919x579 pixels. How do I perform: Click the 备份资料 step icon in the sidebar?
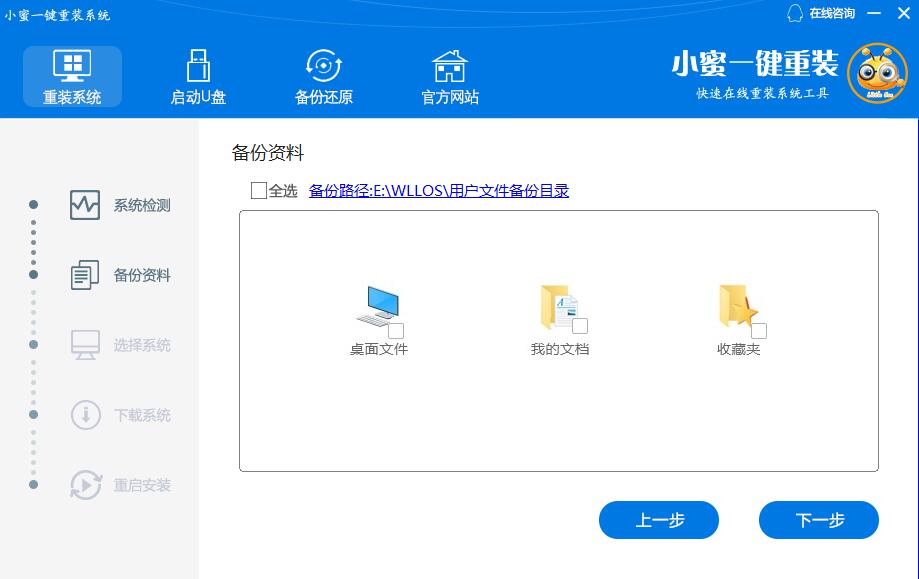pyautogui.click(x=85, y=275)
